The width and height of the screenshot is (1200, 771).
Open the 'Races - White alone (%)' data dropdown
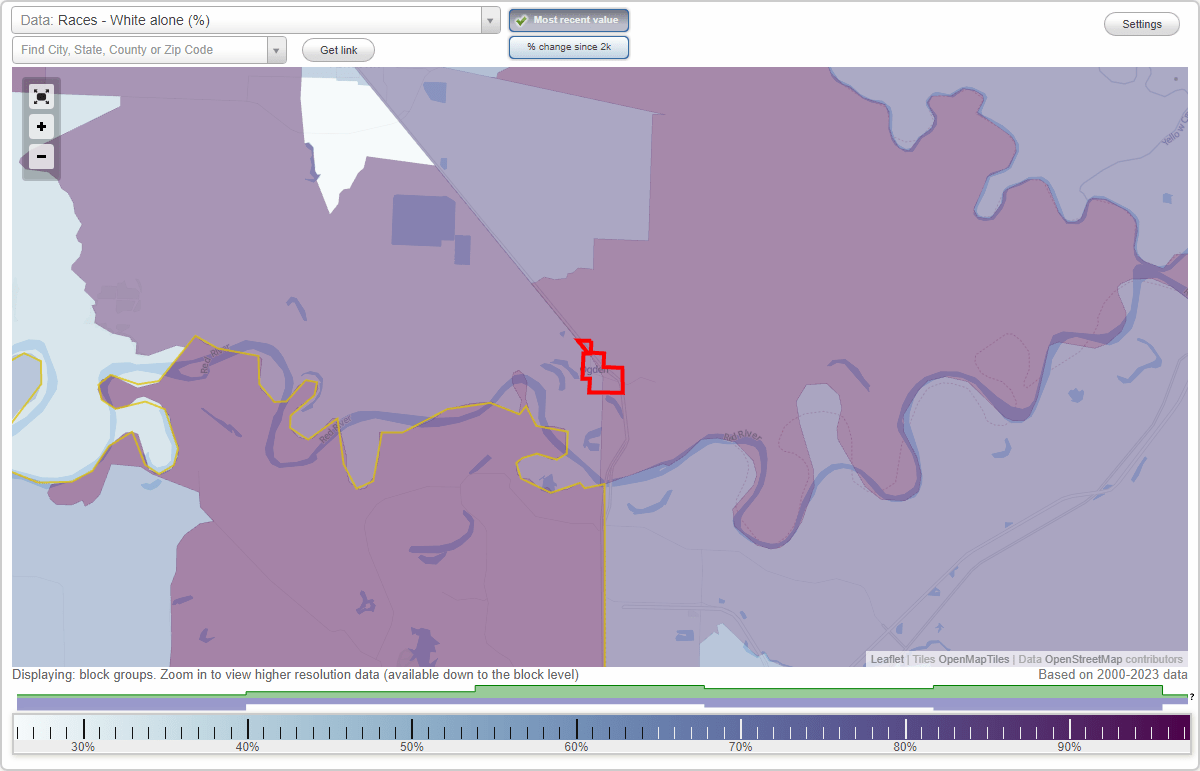pyautogui.click(x=250, y=19)
